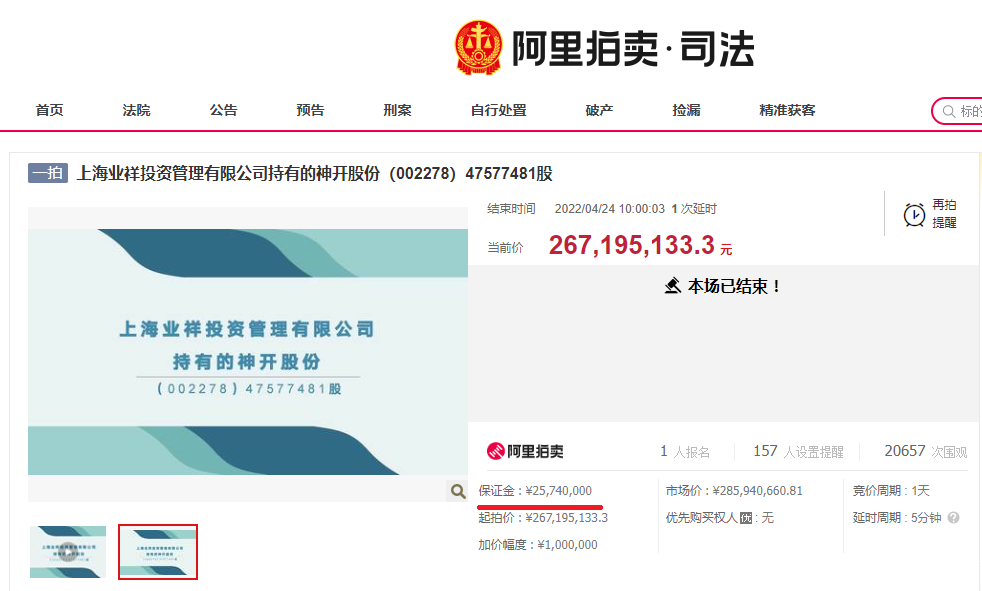Viewport: 982px width, 591px height.
Task: Click the search magnifier icon in search box
Action: [x=949, y=111]
